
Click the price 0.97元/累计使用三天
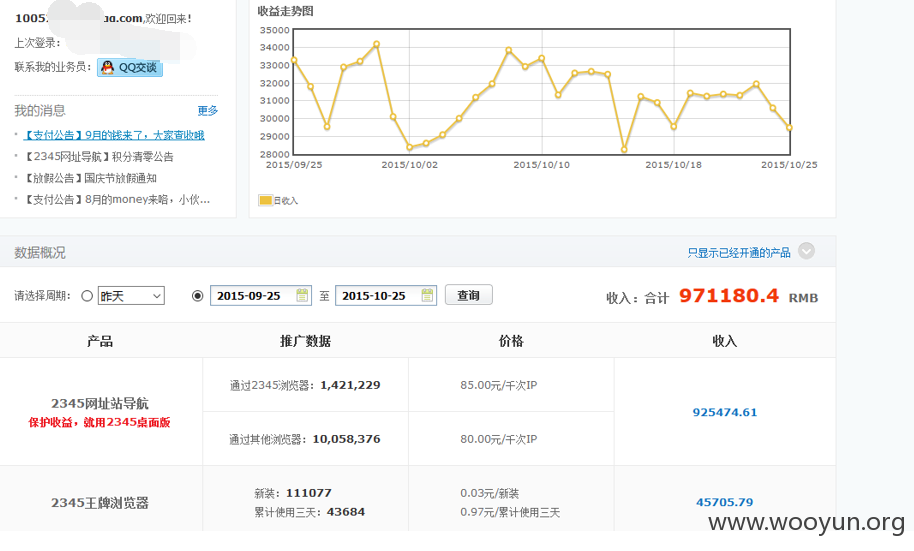pyautogui.click(x=510, y=512)
